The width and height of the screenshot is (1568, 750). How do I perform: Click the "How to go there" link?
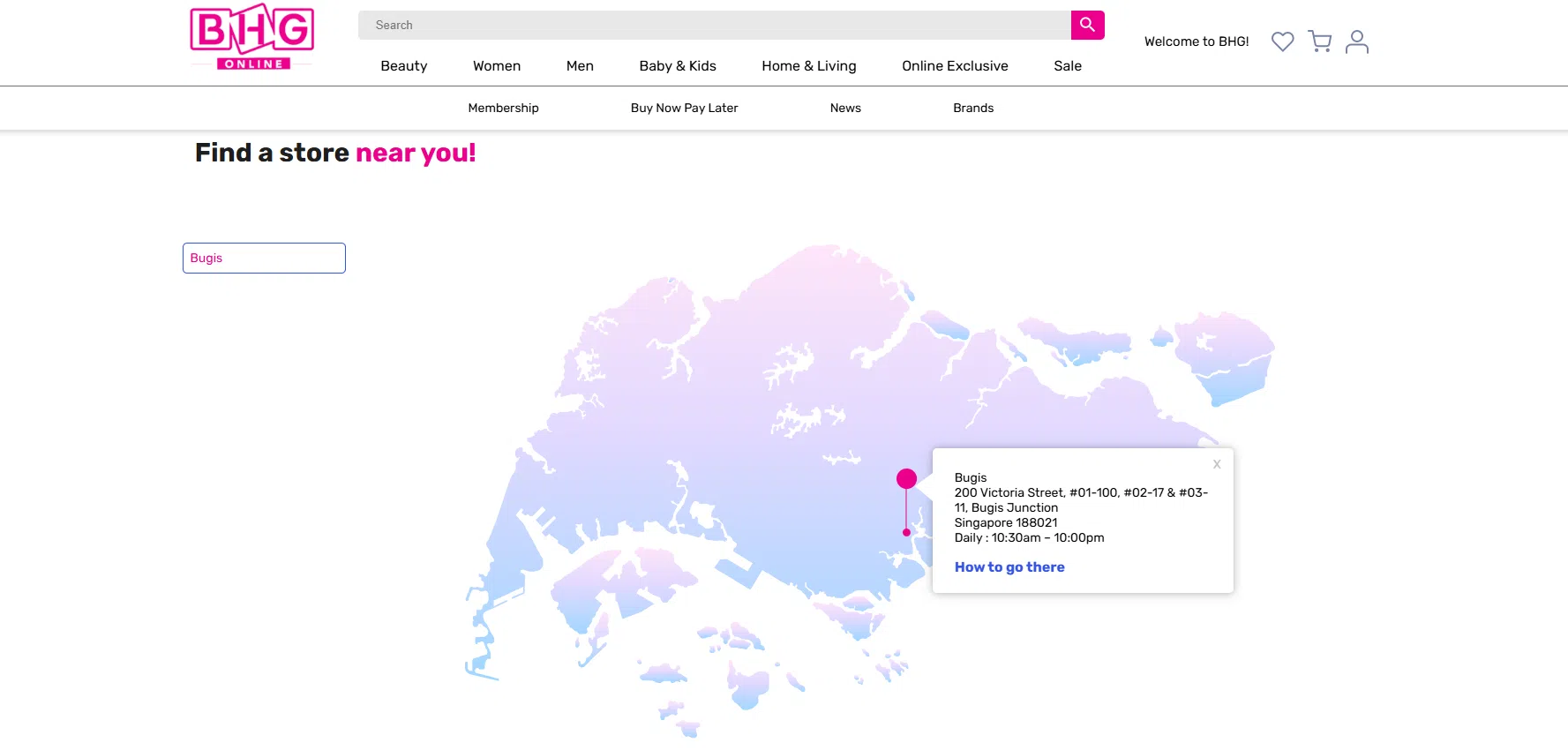1009,567
